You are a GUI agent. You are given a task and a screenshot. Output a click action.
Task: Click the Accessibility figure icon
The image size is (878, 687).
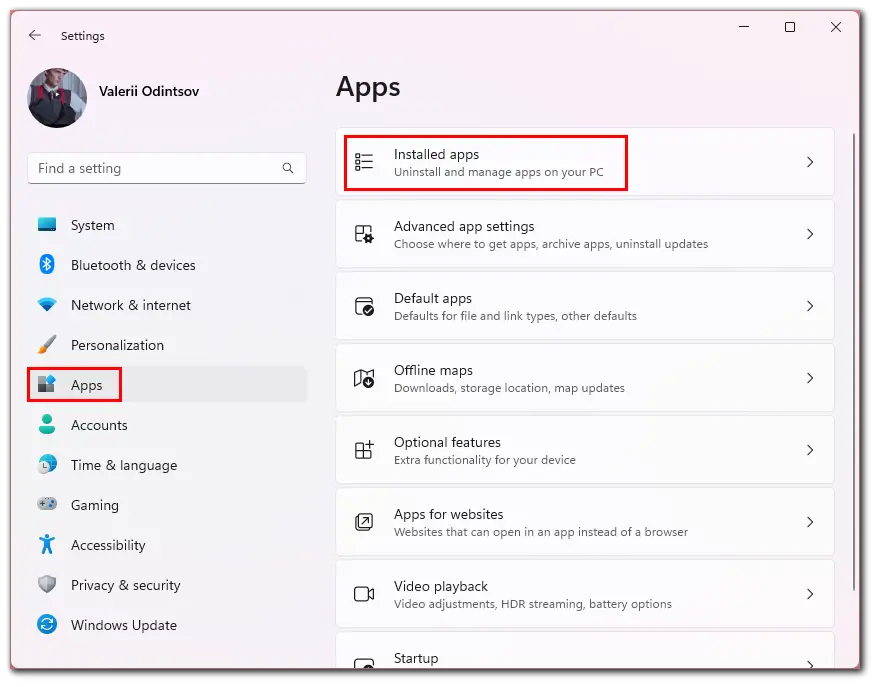click(x=47, y=544)
